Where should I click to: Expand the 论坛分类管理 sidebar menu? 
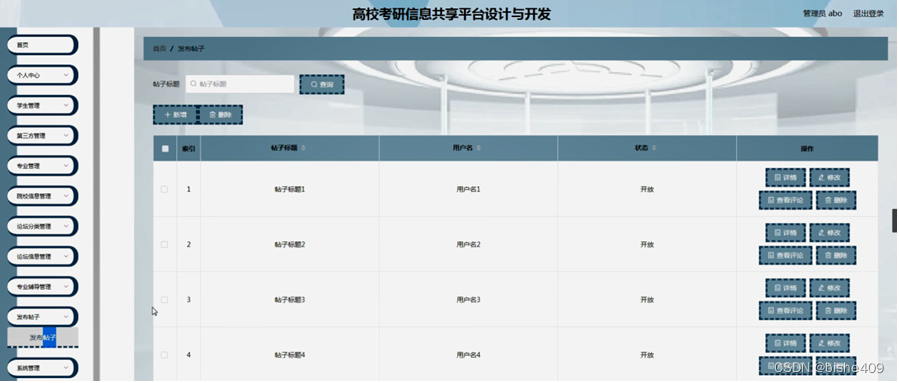click(x=41, y=226)
